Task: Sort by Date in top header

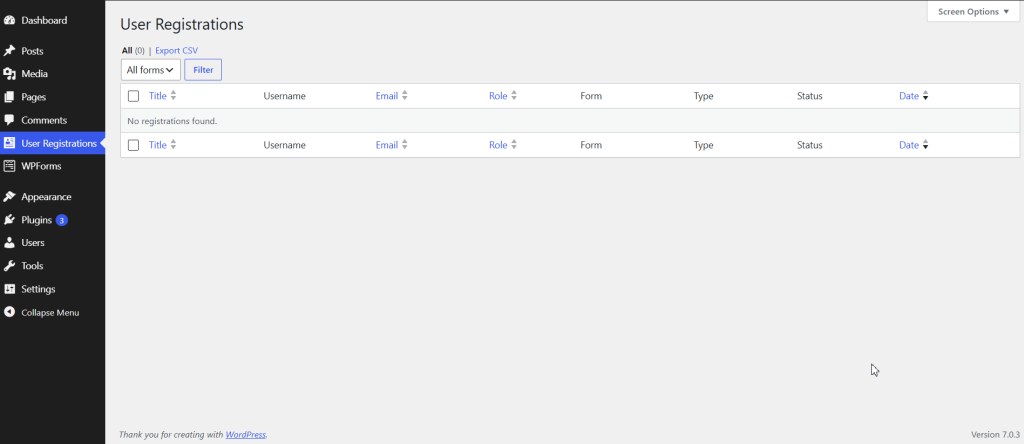Action: click(x=909, y=96)
